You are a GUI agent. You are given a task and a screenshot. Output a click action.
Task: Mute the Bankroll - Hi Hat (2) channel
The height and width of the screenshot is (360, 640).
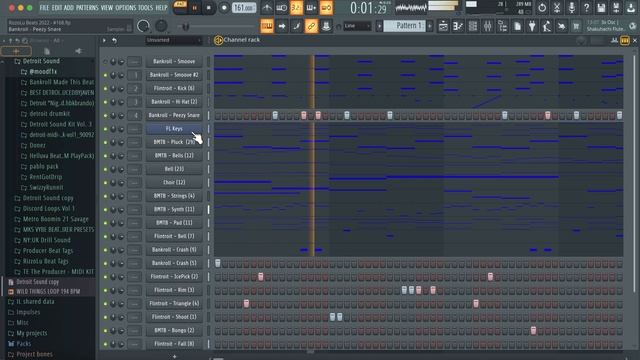point(105,102)
